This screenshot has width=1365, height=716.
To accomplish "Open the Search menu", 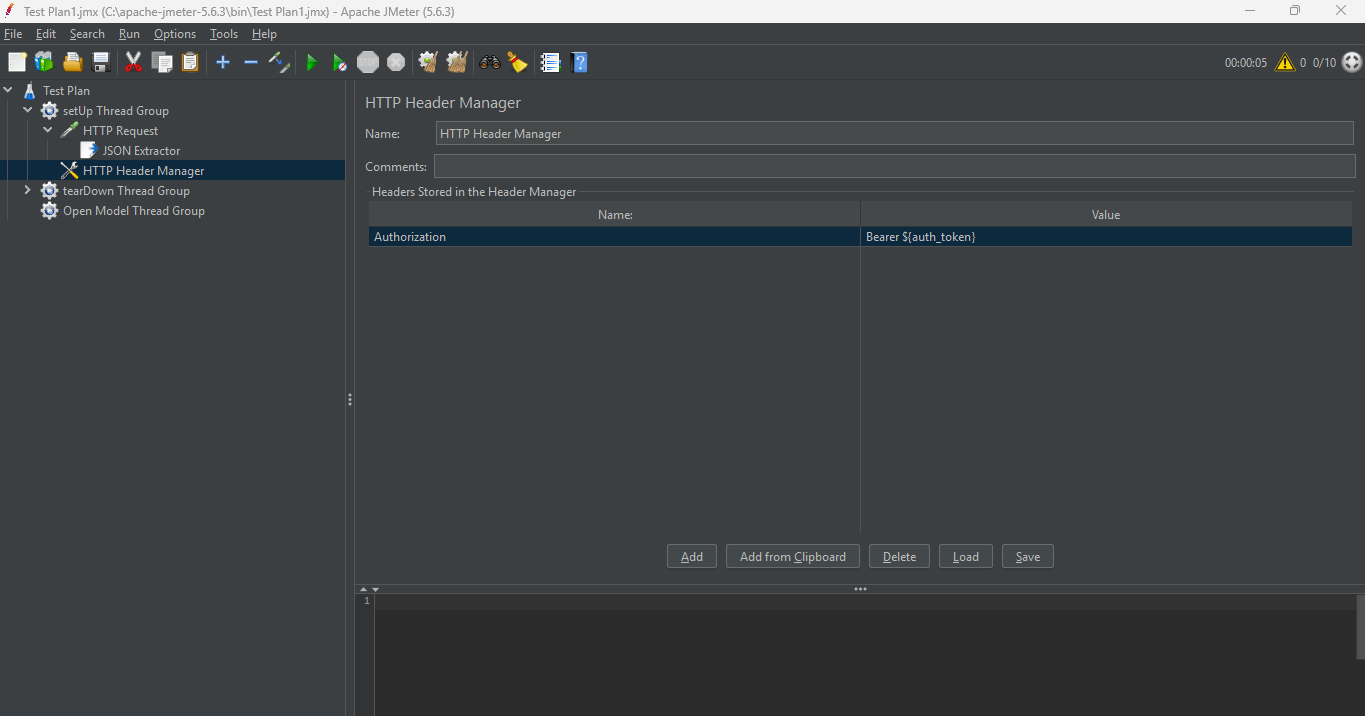I will 87,33.
